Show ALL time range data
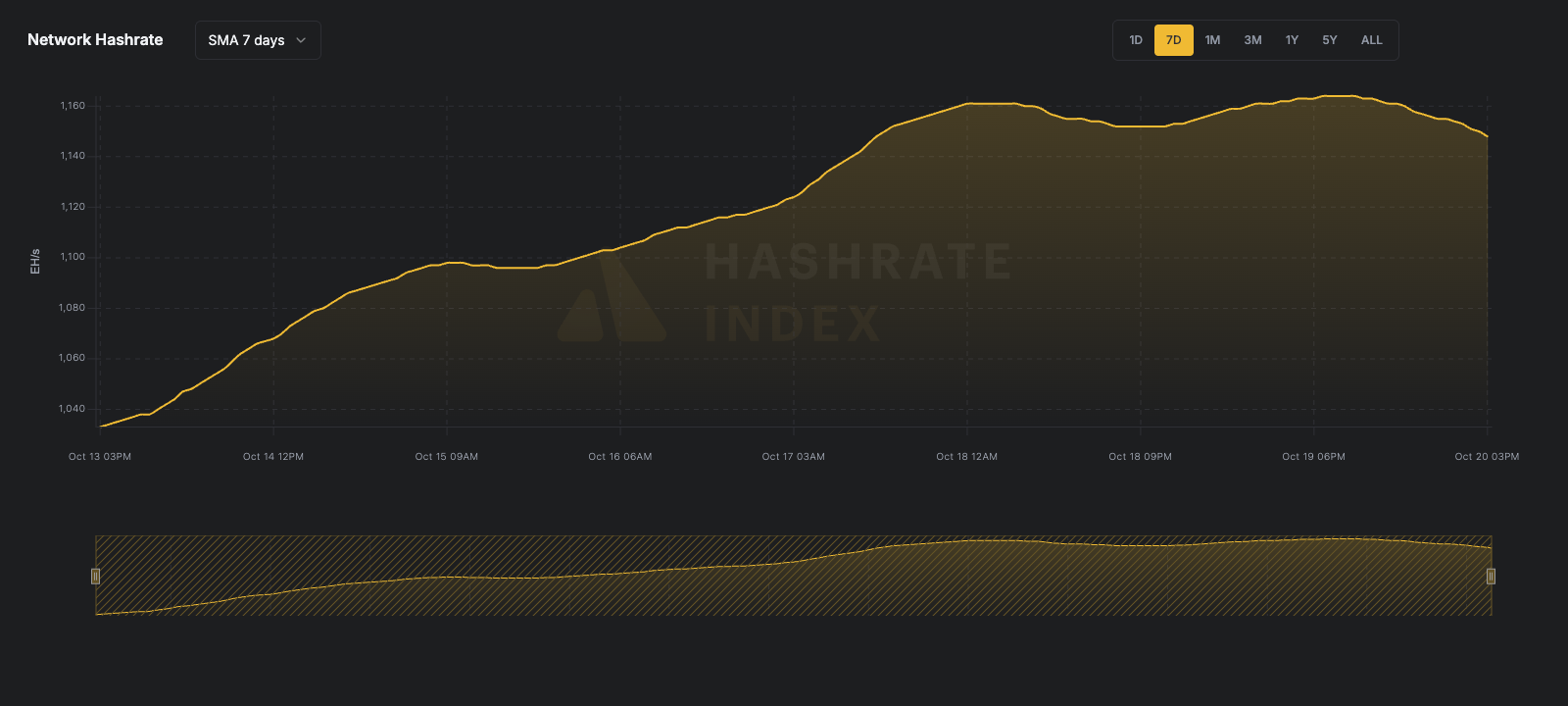Screen dimensions: 1568x706 pyautogui.click(x=1371, y=40)
